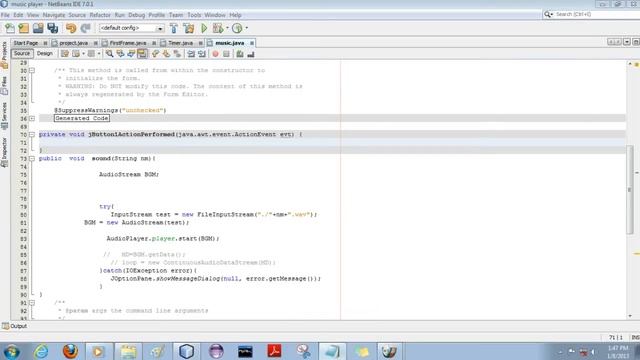
Task: Open the Output panel
Action: pyautogui.click(x=15, y=326)
